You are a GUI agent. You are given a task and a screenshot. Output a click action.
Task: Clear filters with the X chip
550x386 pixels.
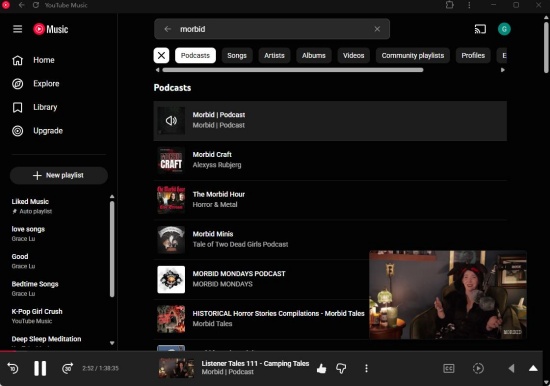161,55
